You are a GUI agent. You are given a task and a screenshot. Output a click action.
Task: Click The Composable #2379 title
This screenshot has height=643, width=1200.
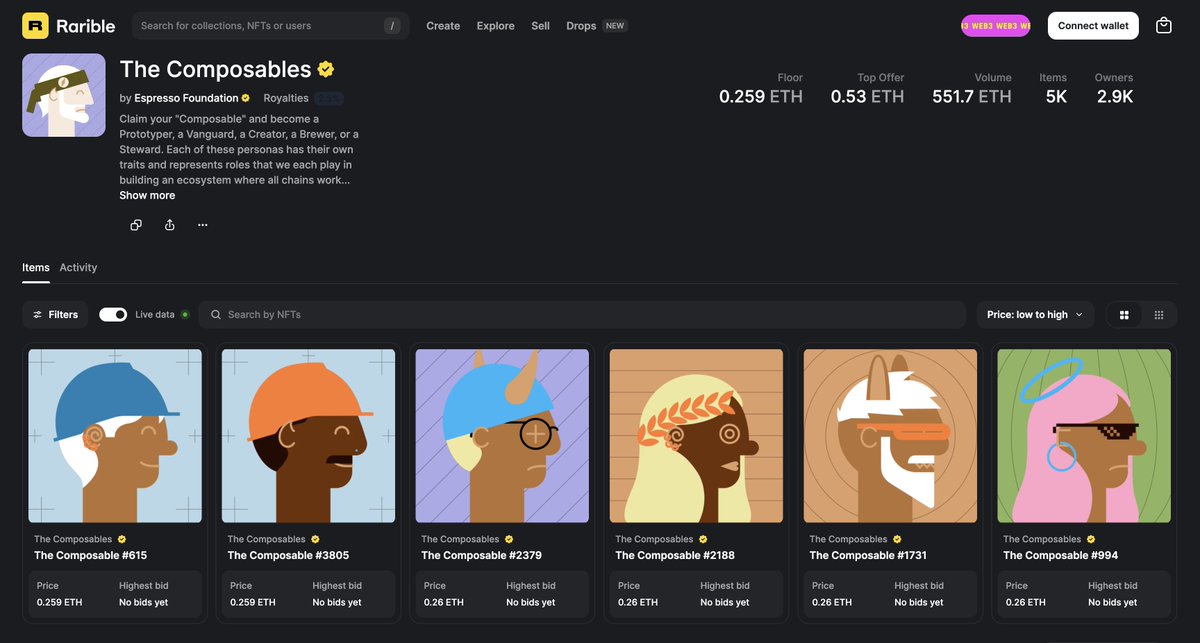(x=482, y=556)
